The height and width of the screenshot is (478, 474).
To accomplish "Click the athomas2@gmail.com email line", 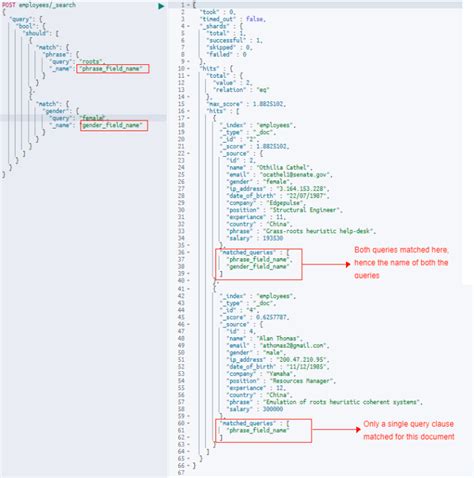I will coord(278,345).
